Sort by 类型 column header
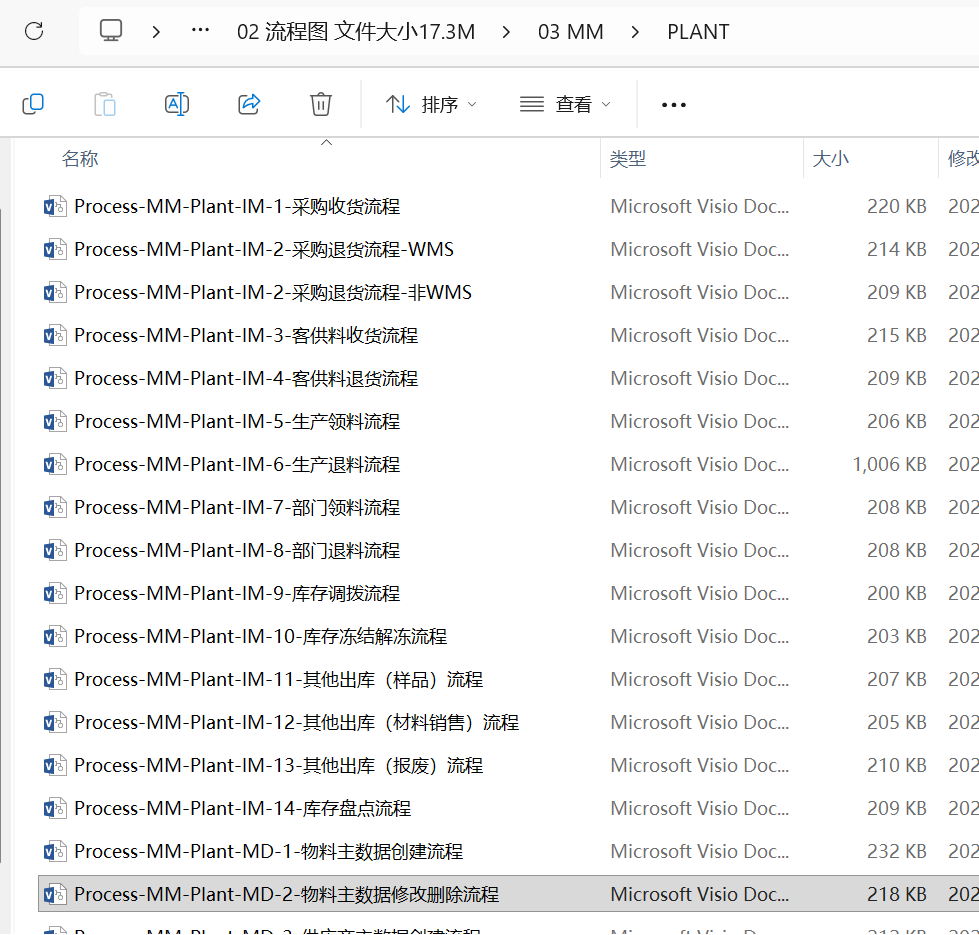Screen dimensions: 979x935 coord(628,159)
